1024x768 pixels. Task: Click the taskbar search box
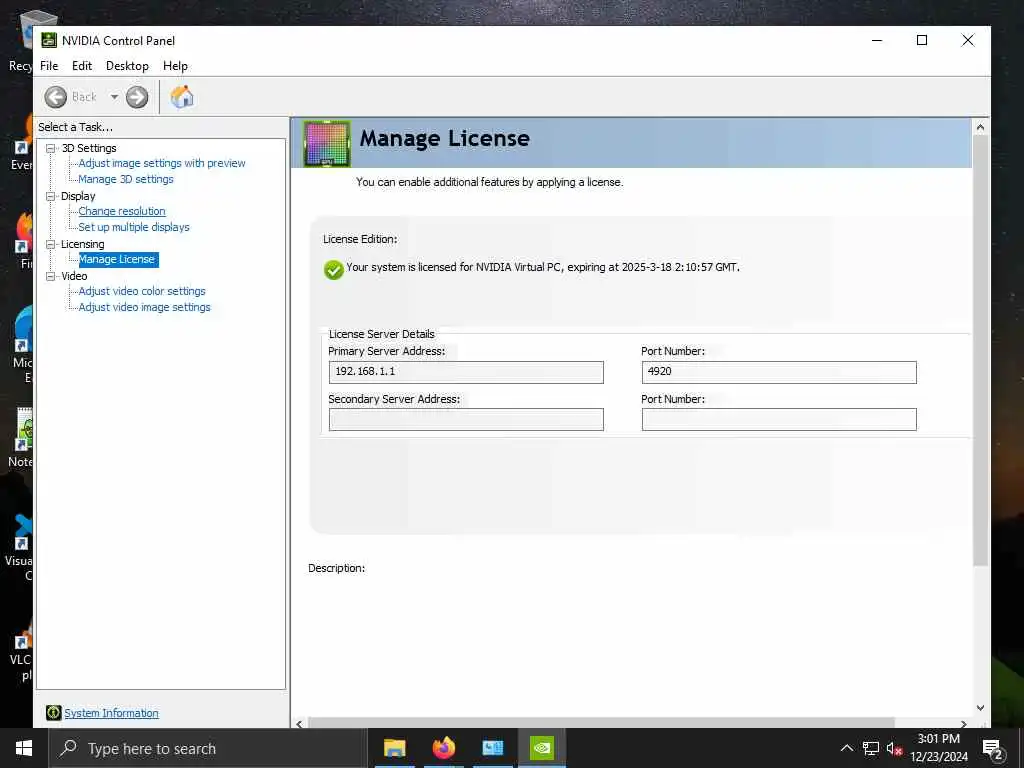[x=208, y=748]
